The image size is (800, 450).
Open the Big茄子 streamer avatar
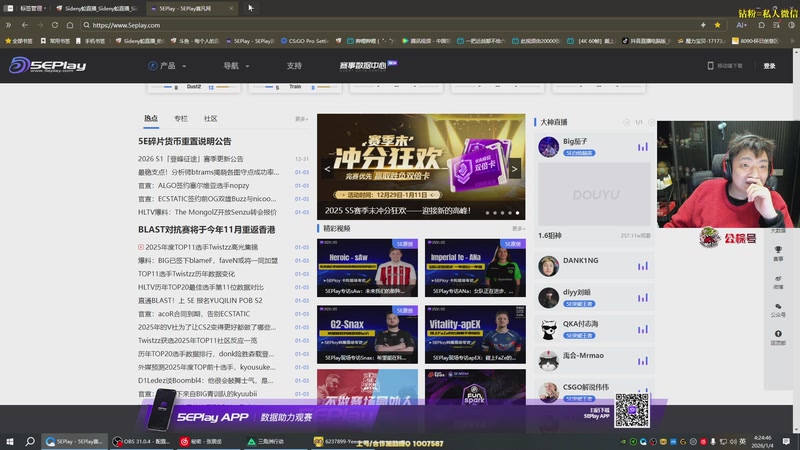click(x=548, y=147)
